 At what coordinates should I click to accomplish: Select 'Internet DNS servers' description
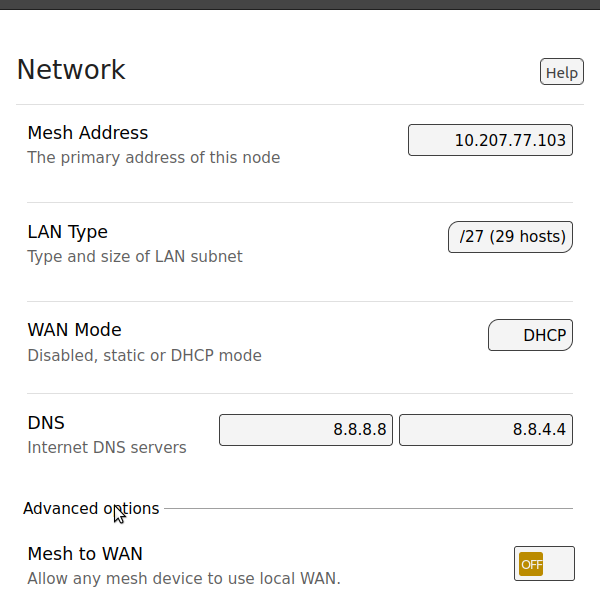click(107, 447)
